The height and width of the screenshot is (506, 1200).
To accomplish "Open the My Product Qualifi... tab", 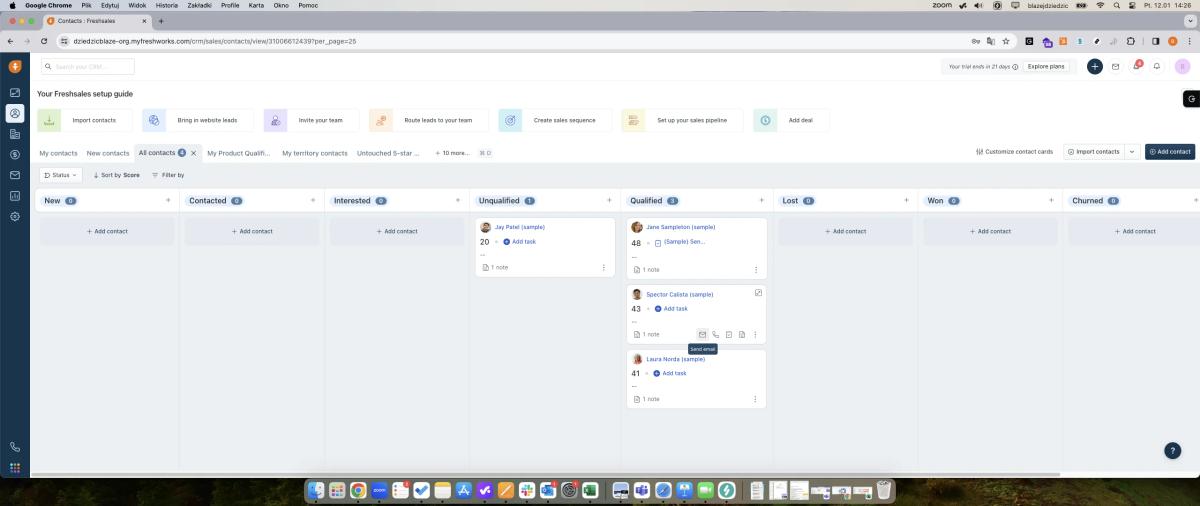I will point(239,153).
